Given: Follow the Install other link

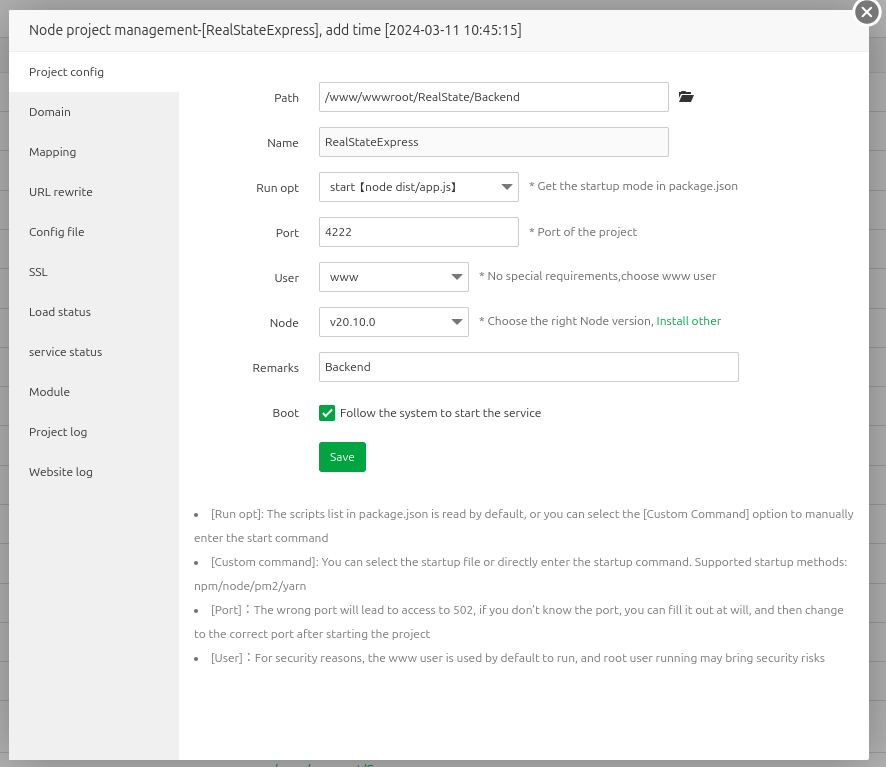Looking at the screenshot, I should [x=688, y=321].
